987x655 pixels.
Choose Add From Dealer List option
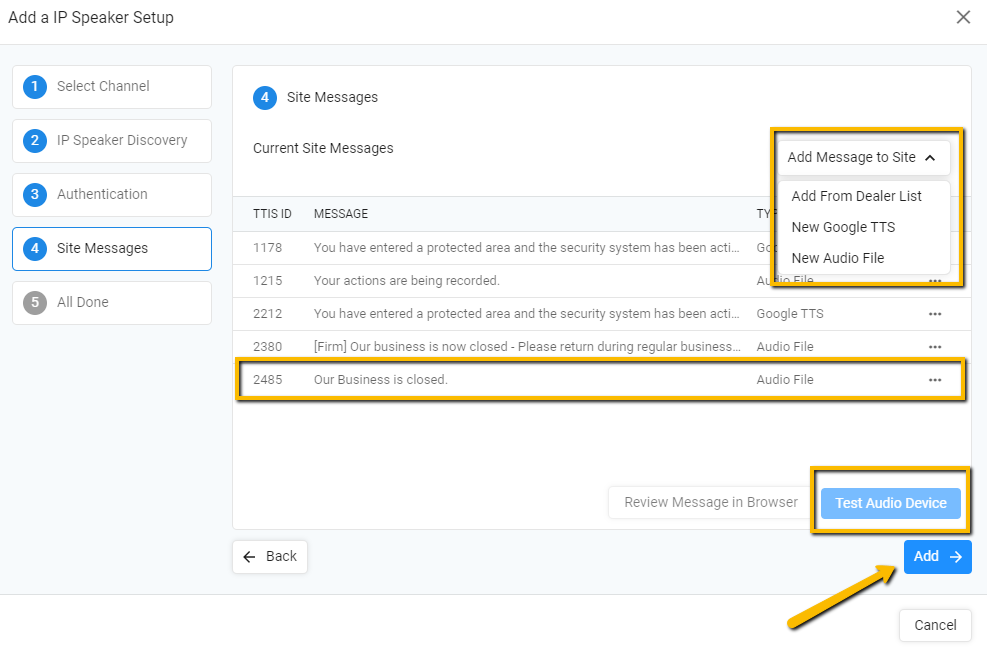click(x=856, y=196)
